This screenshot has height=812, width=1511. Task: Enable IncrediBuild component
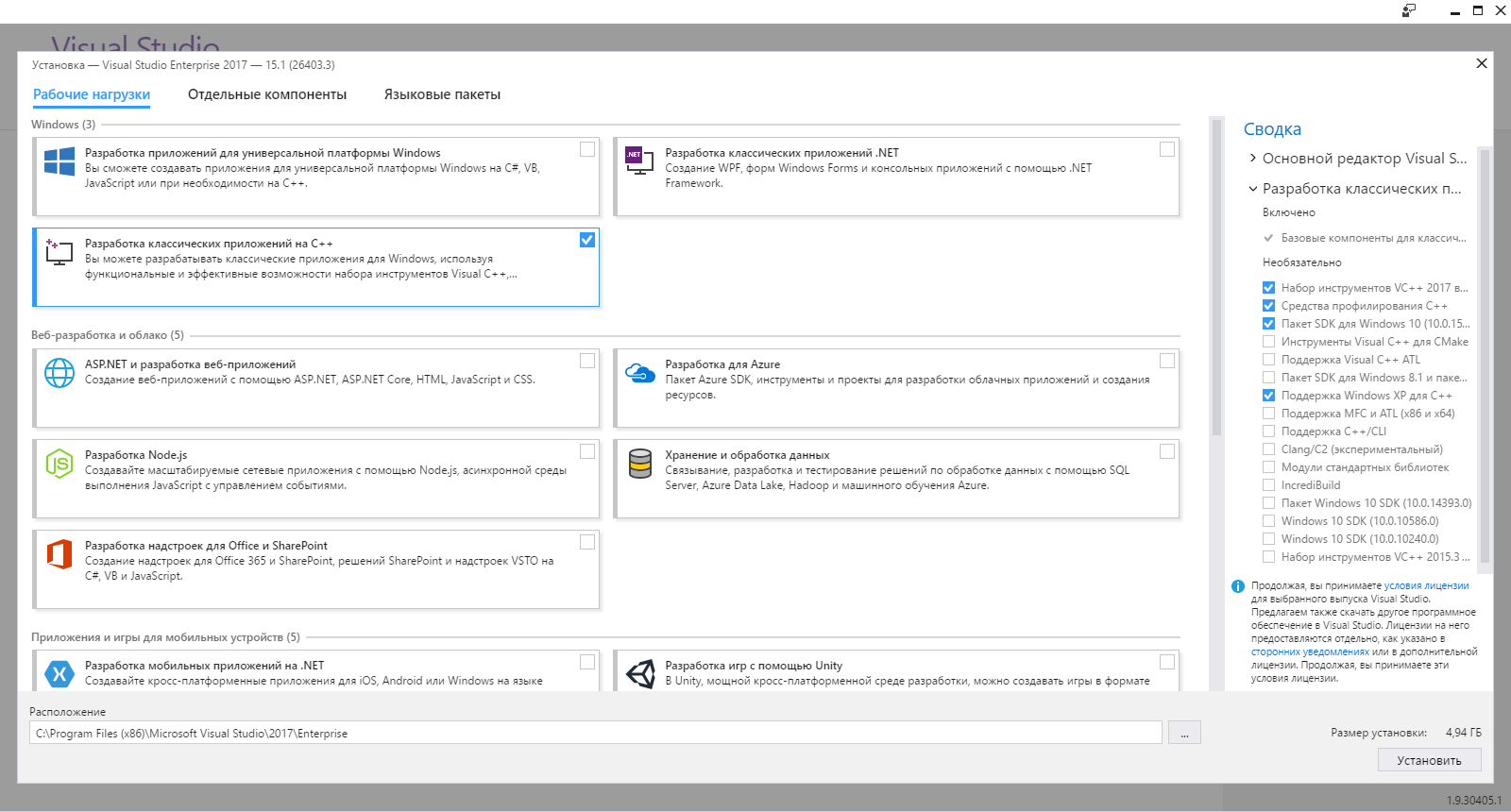1268,485
